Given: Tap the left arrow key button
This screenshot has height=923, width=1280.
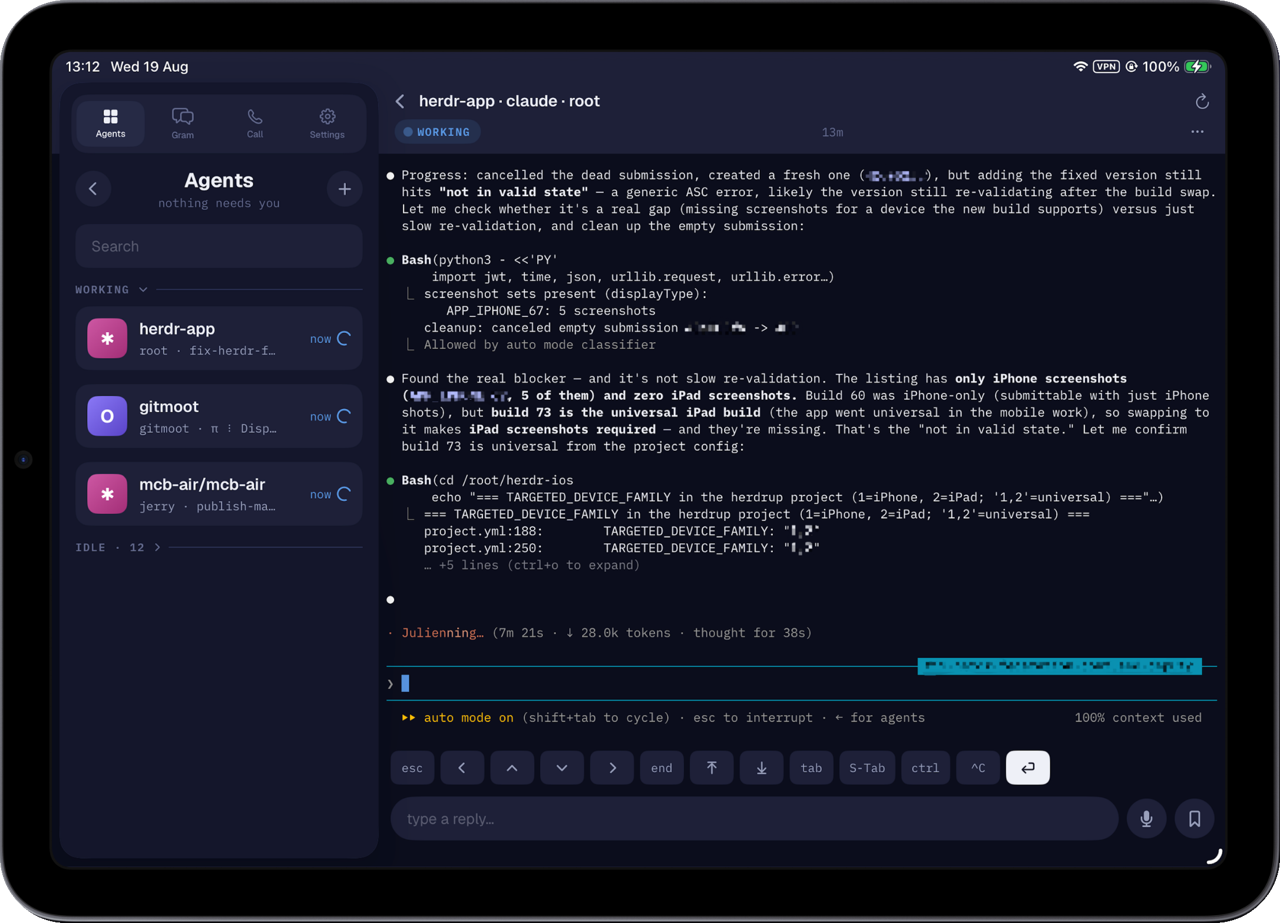Looking at the screenshot, I should [462, 768].
